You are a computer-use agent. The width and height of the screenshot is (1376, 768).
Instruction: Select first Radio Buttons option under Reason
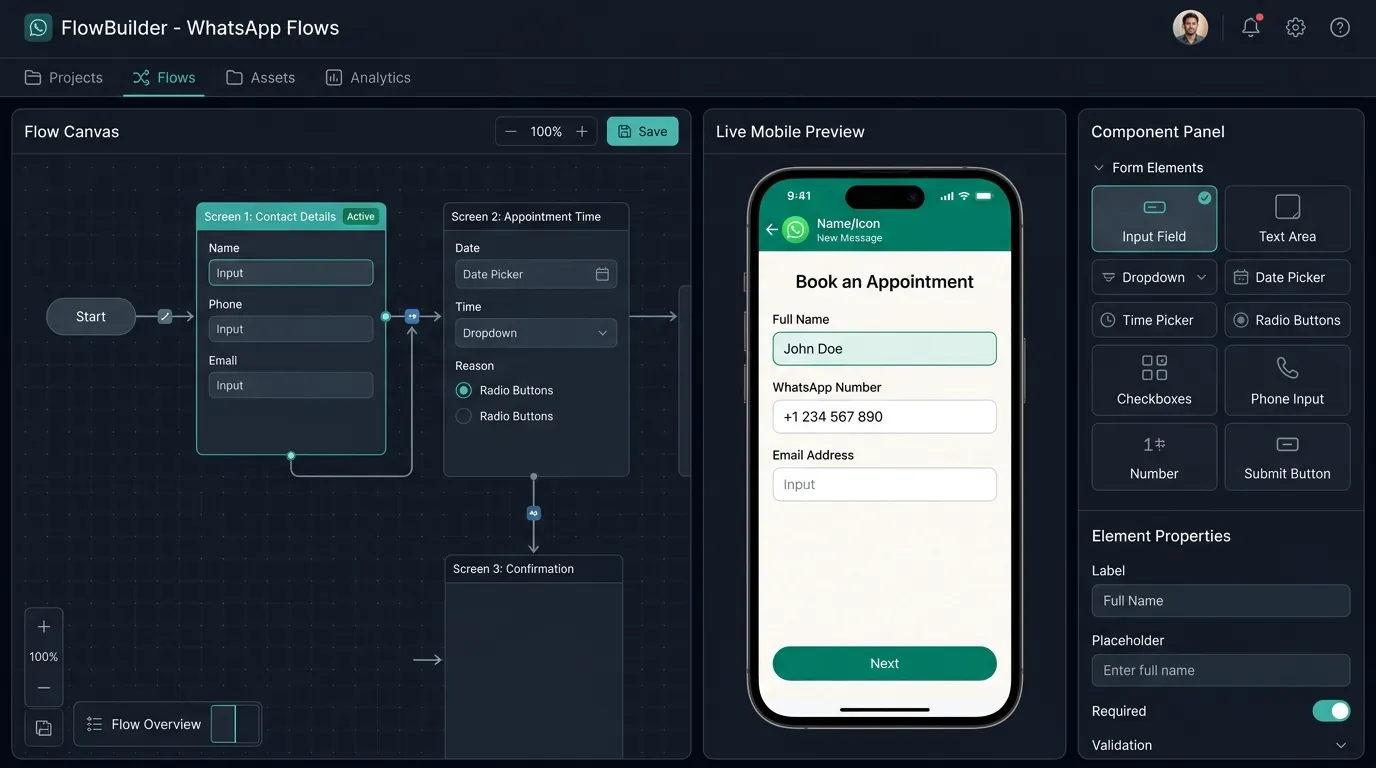click(x=463, y=390)
